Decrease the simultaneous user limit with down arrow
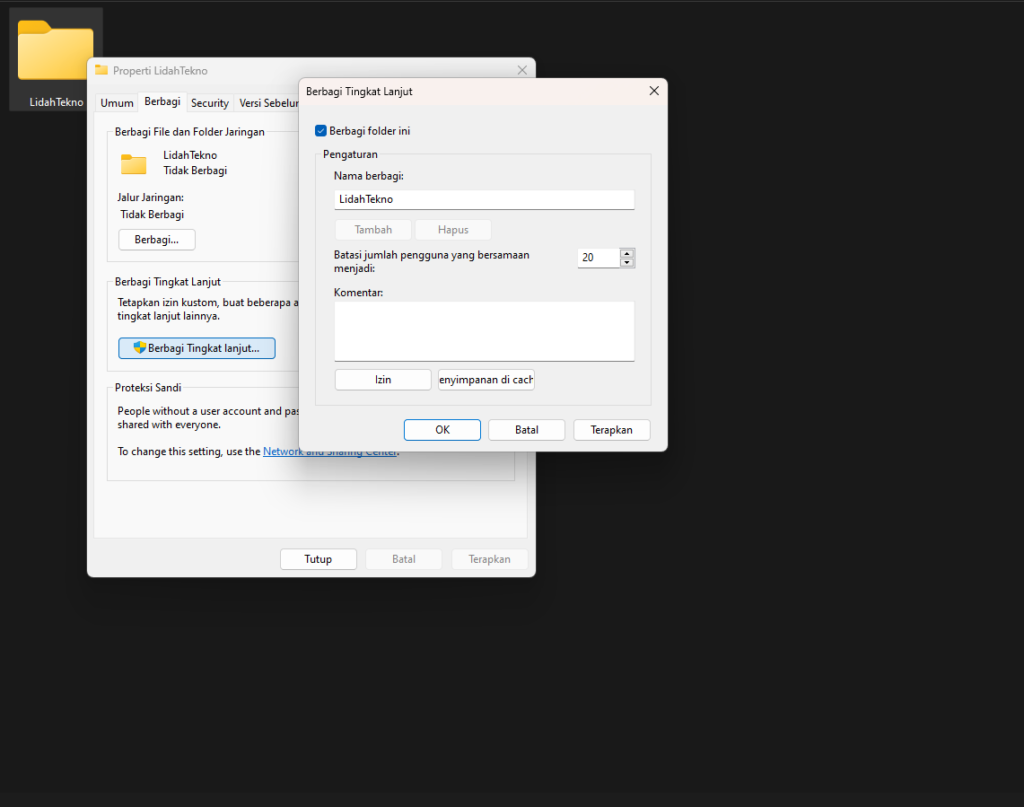This screenshot has height=807, width=1024. [627, 262]
